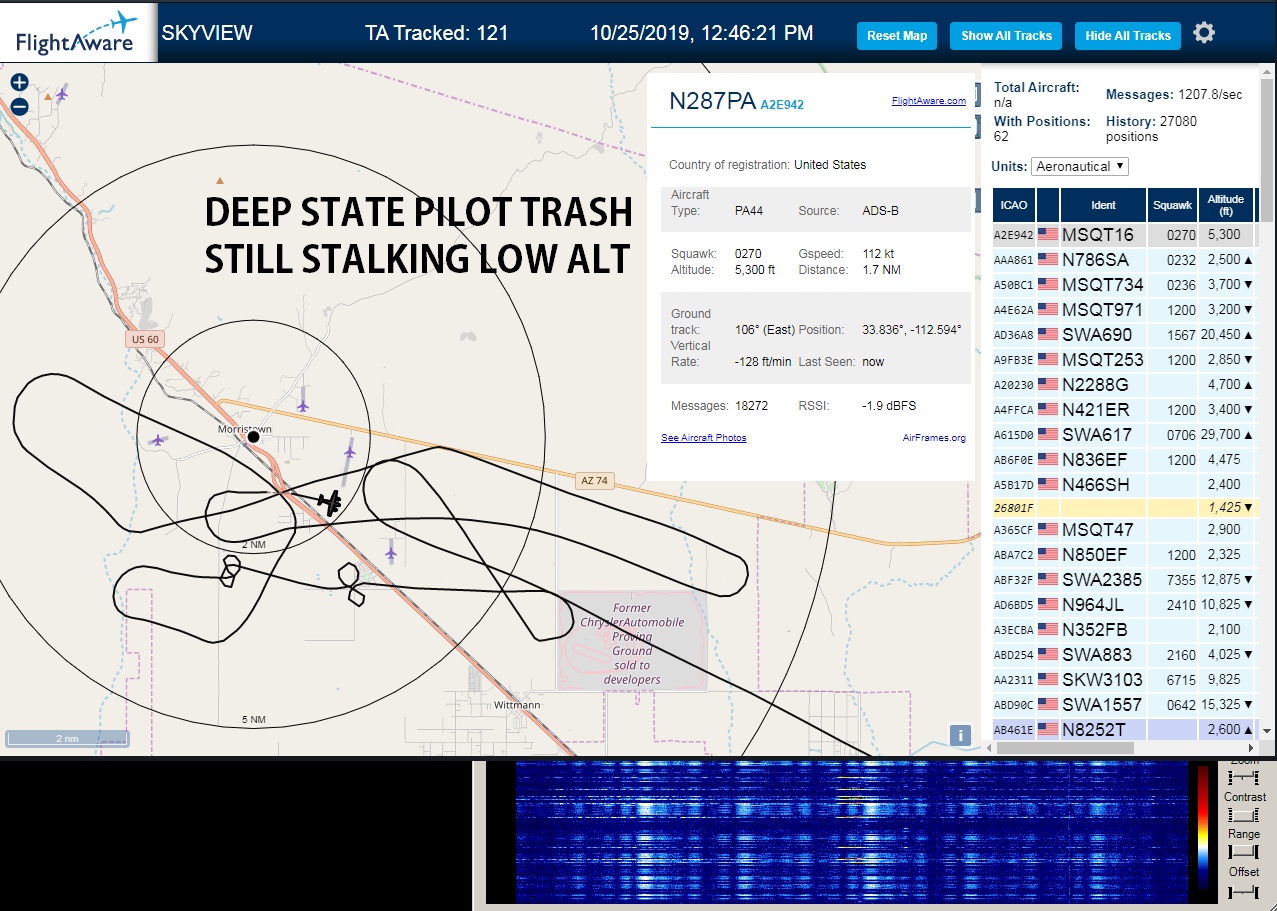
Task: Click the Wittmann town label on map
Action: 517,705
